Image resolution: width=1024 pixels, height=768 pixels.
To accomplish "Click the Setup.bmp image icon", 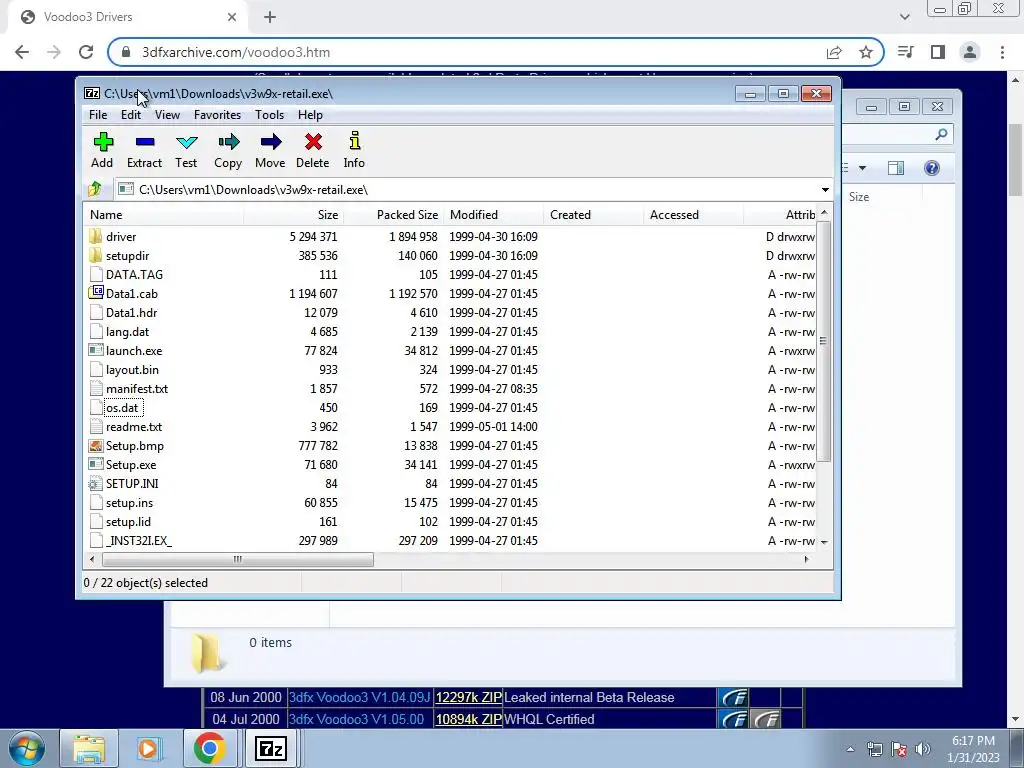I will tap(96, 445).
